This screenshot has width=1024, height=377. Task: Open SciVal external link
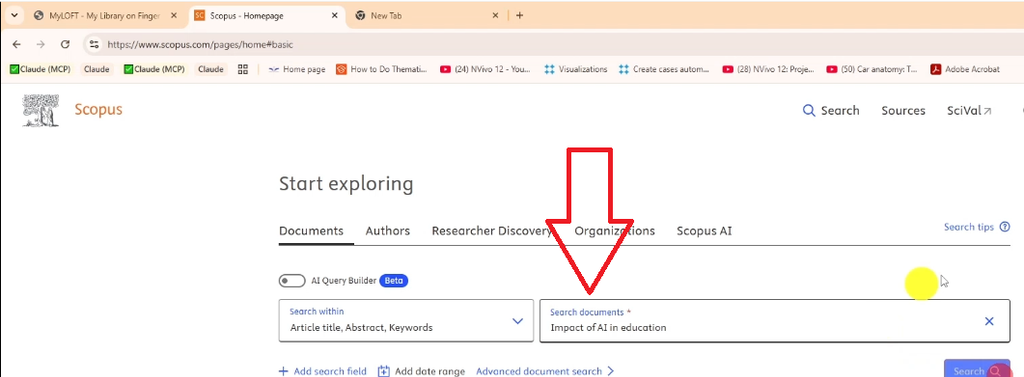coord(969,110)
